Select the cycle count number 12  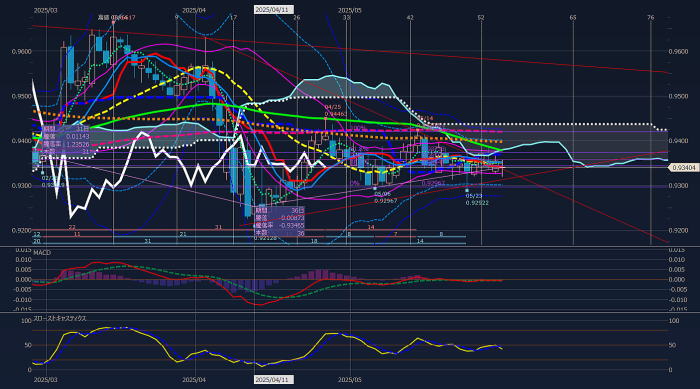[x=37, y=234]
